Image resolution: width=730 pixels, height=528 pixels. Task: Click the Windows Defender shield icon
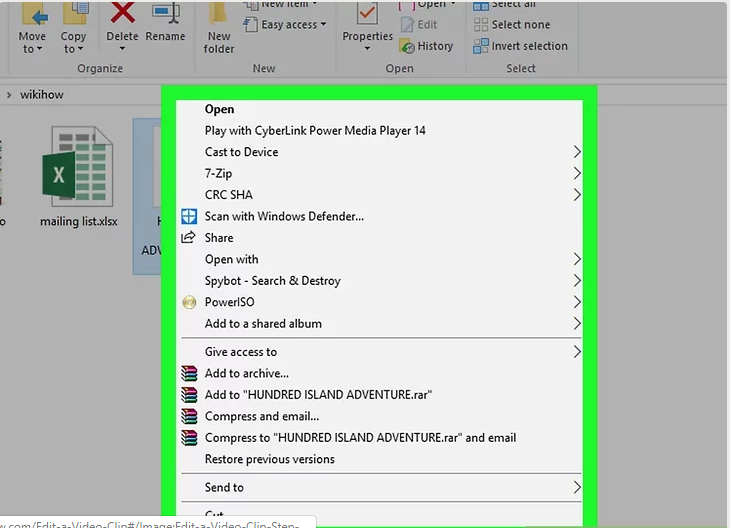tap(189, 217)
